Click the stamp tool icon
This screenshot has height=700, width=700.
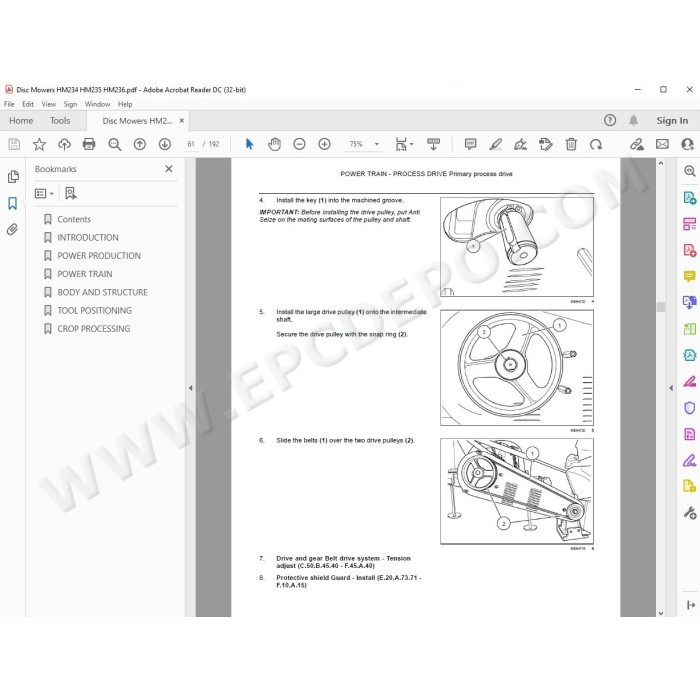click(546, 144)
